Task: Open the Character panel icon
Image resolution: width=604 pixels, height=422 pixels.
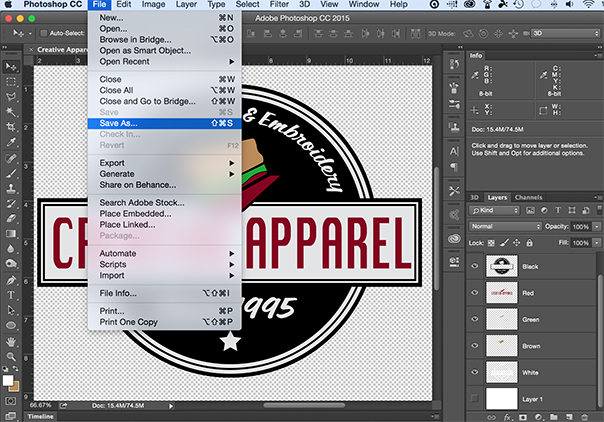Action: coord(454,151)
